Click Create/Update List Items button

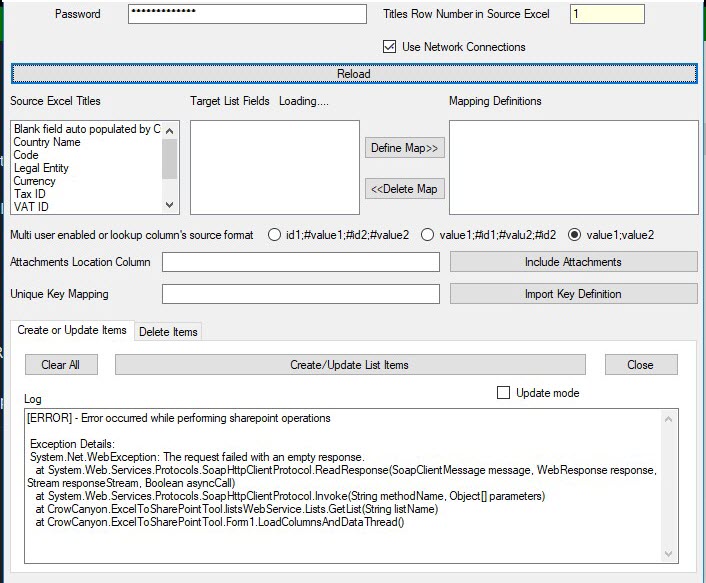(350, 365)
